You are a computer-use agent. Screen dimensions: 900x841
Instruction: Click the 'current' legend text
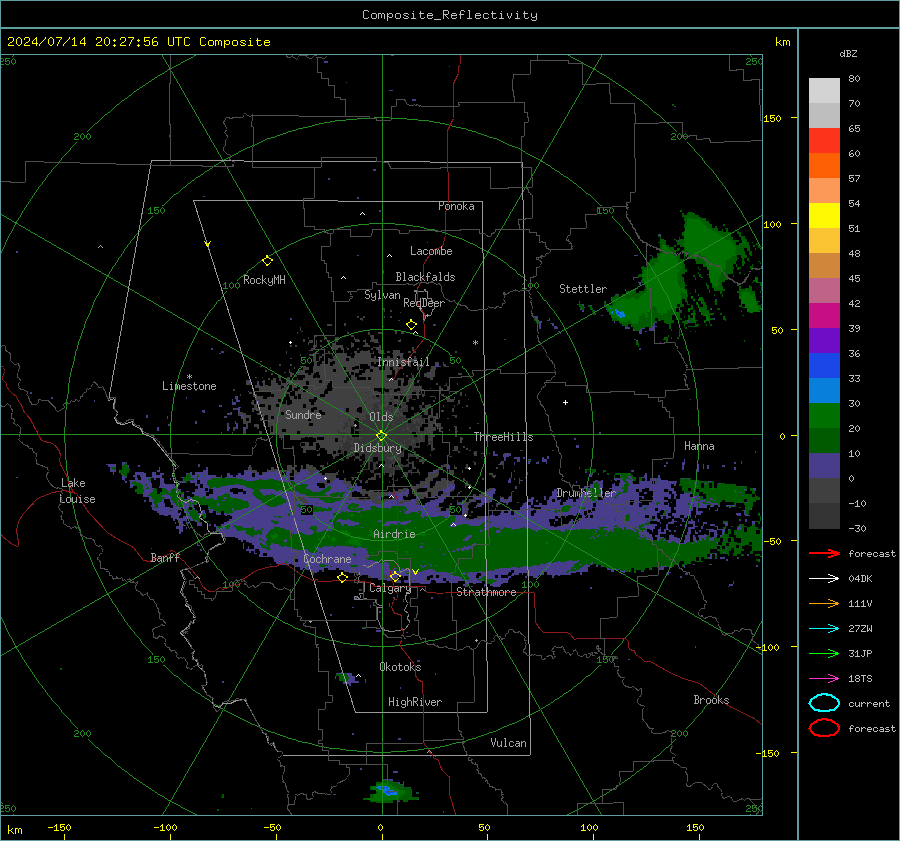[869, 703]
